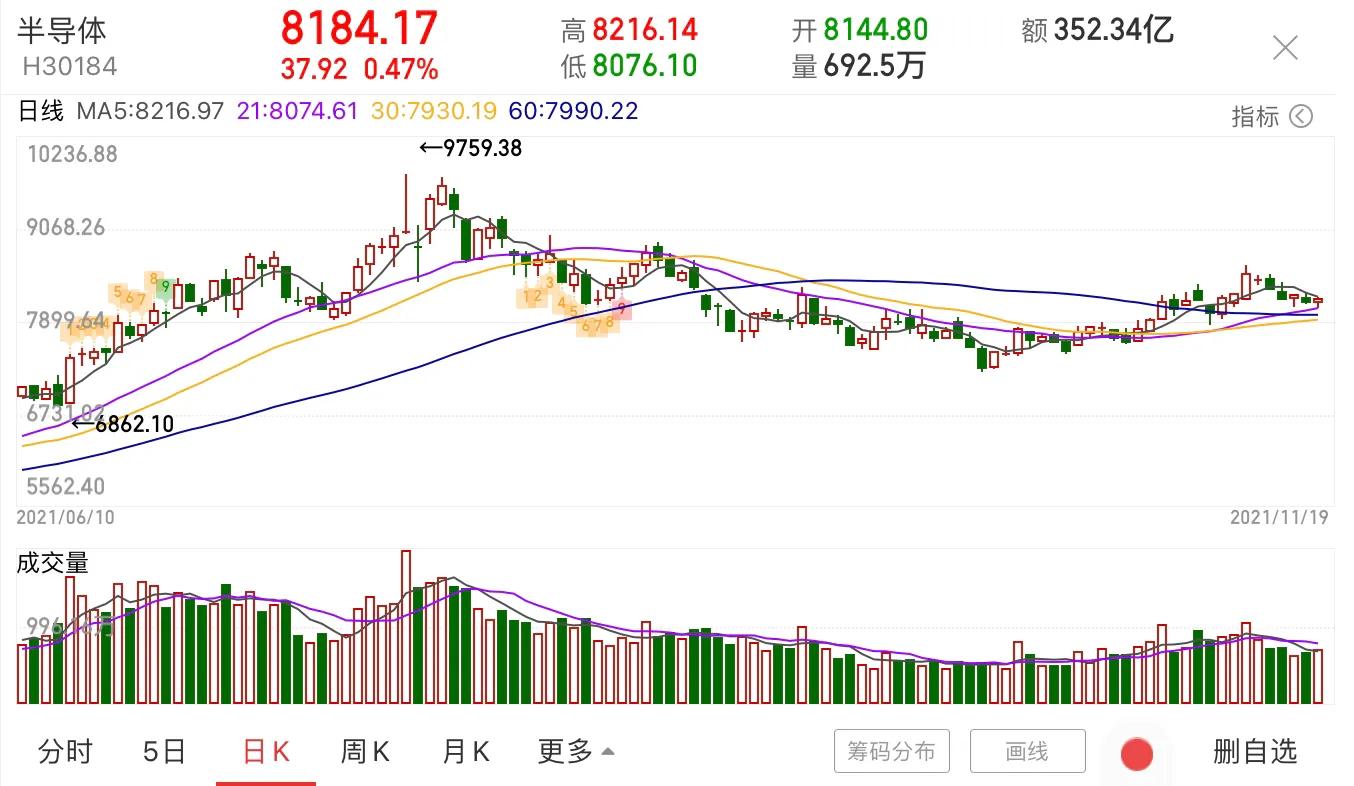
Task: Open the 月K chart tab
Action: 466,751
